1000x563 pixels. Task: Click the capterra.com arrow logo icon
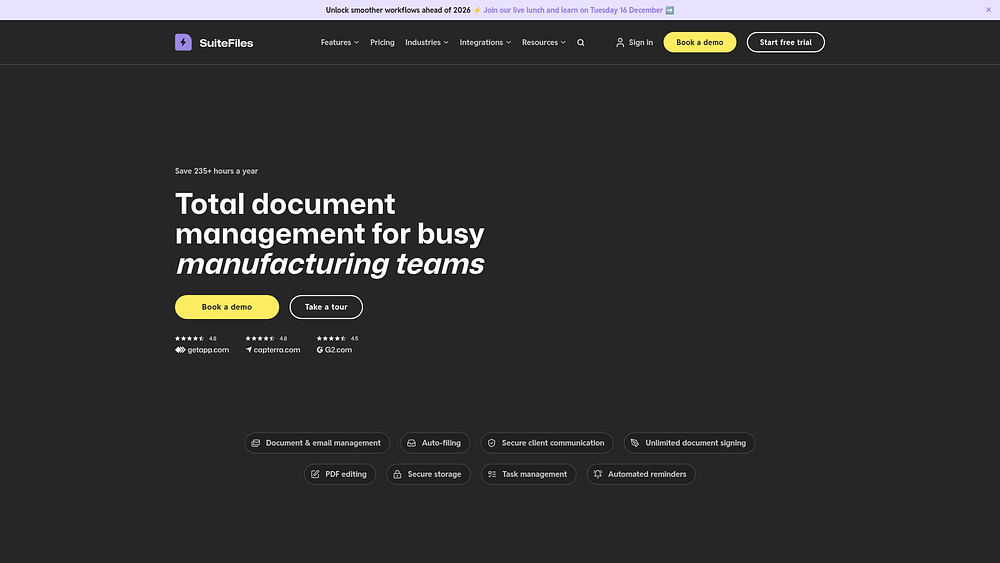(249, 350)
